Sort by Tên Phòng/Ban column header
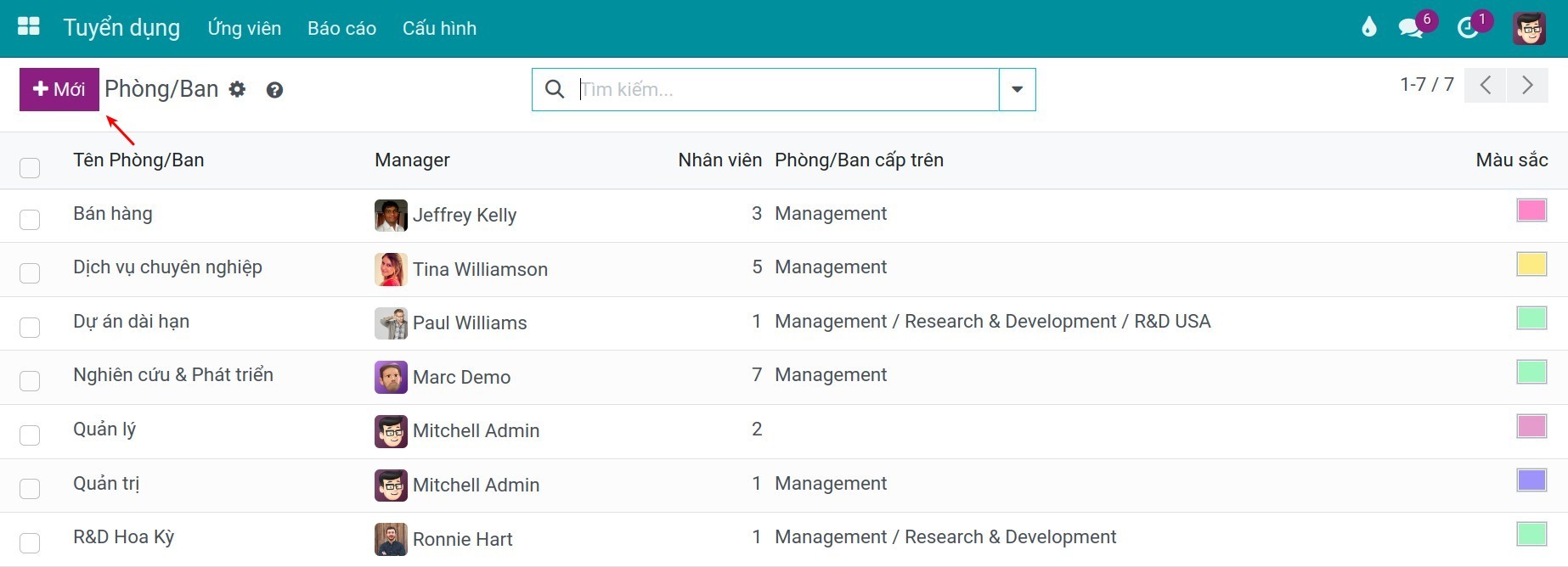This screenshot has height=567, width=1568. point(138,160)
